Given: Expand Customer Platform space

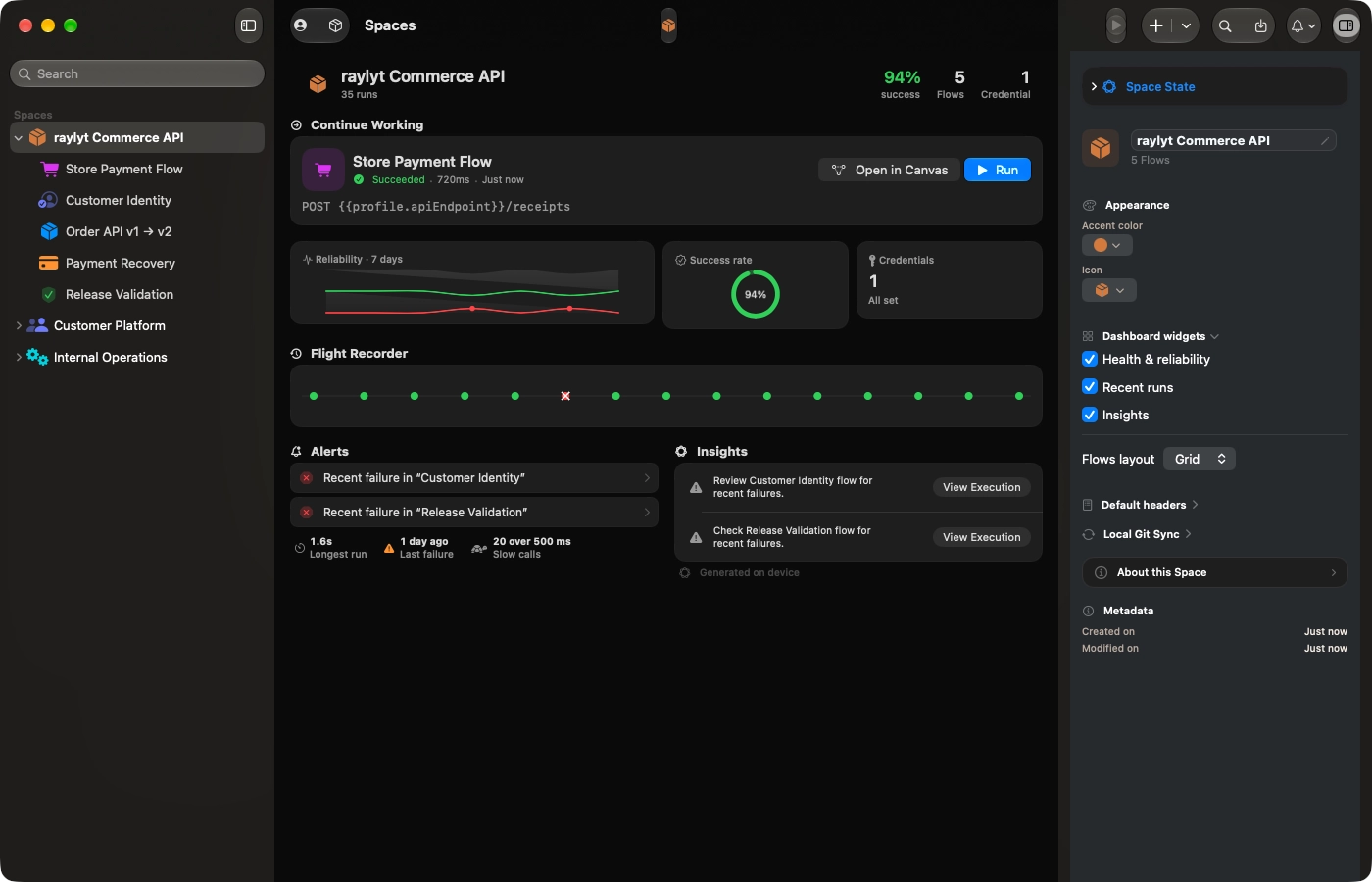Looking at the screenshot, I should 19,325.
